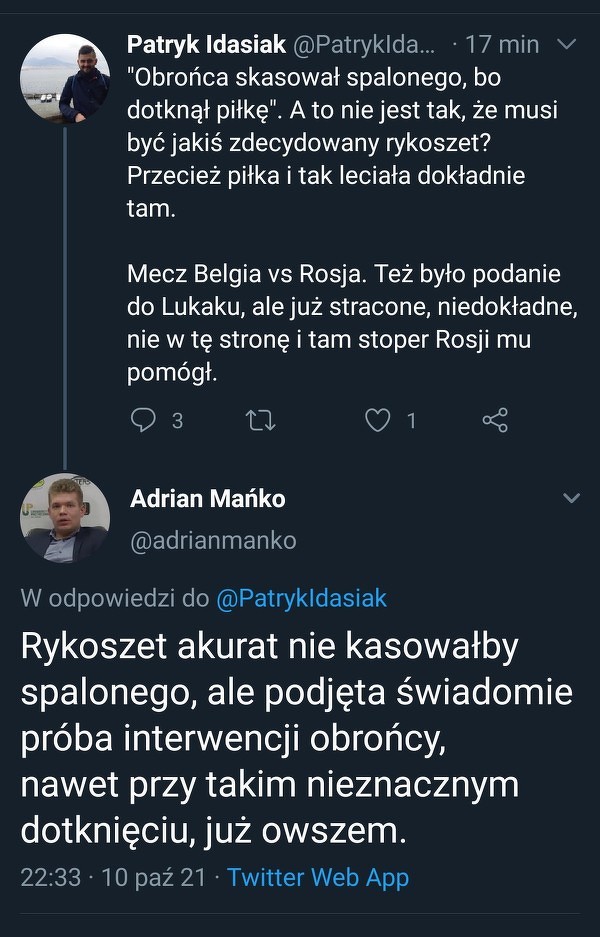Open the Twitter Web App source link
600x937 pixels.
coord(318,877)
